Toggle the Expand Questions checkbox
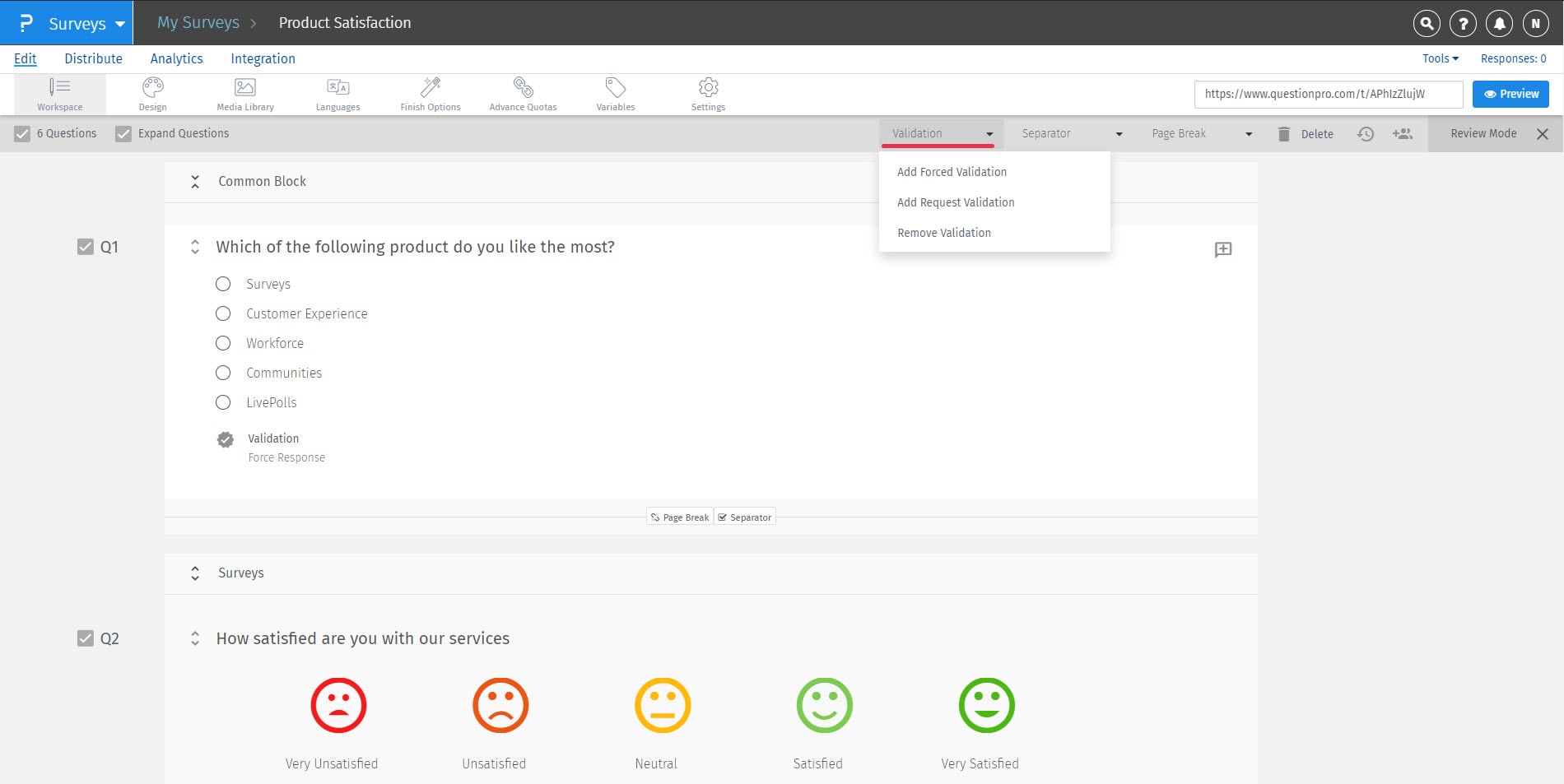The height and width of the screenshot is (784, 1564). 124,132
